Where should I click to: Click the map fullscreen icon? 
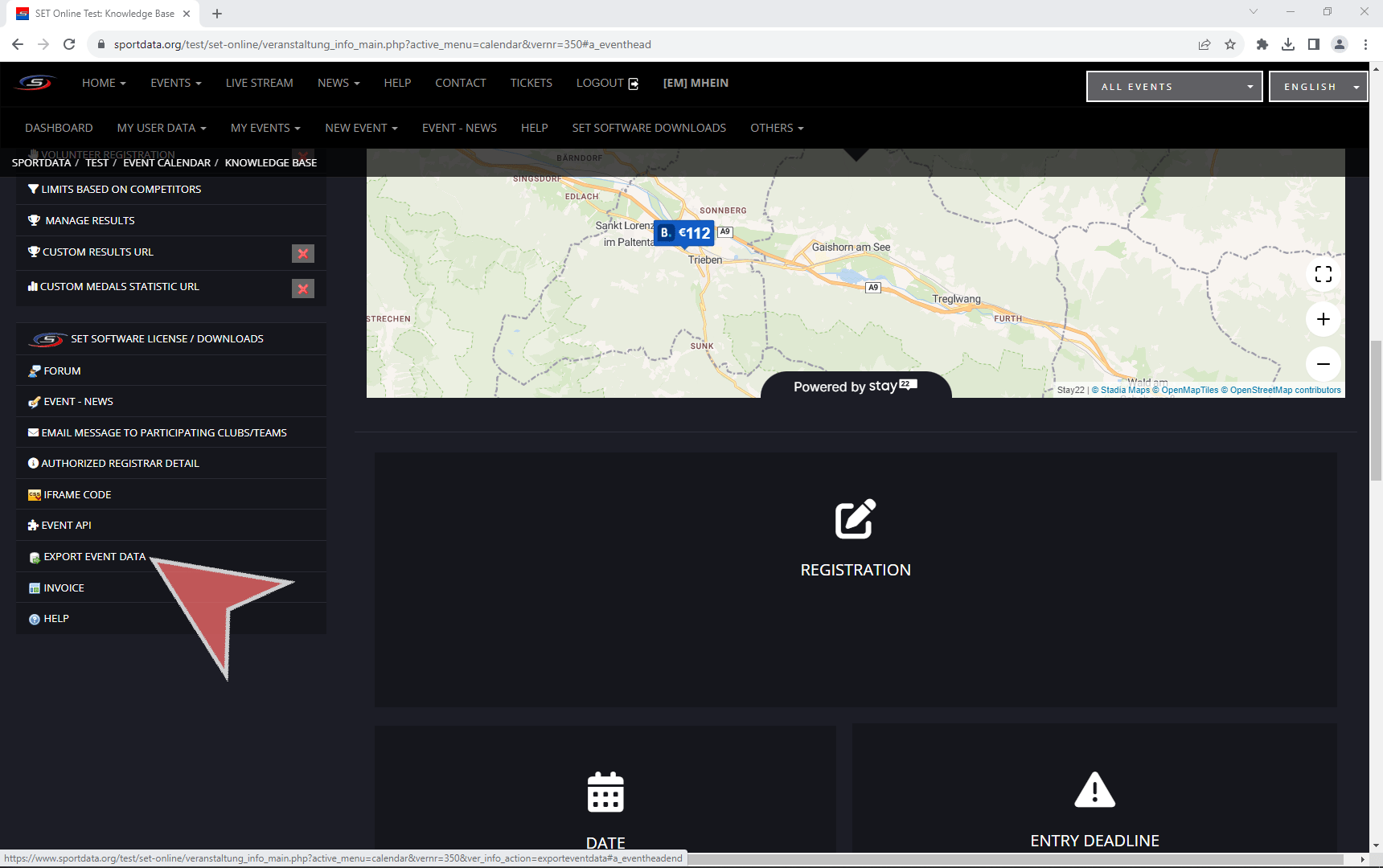[1323, 274]
